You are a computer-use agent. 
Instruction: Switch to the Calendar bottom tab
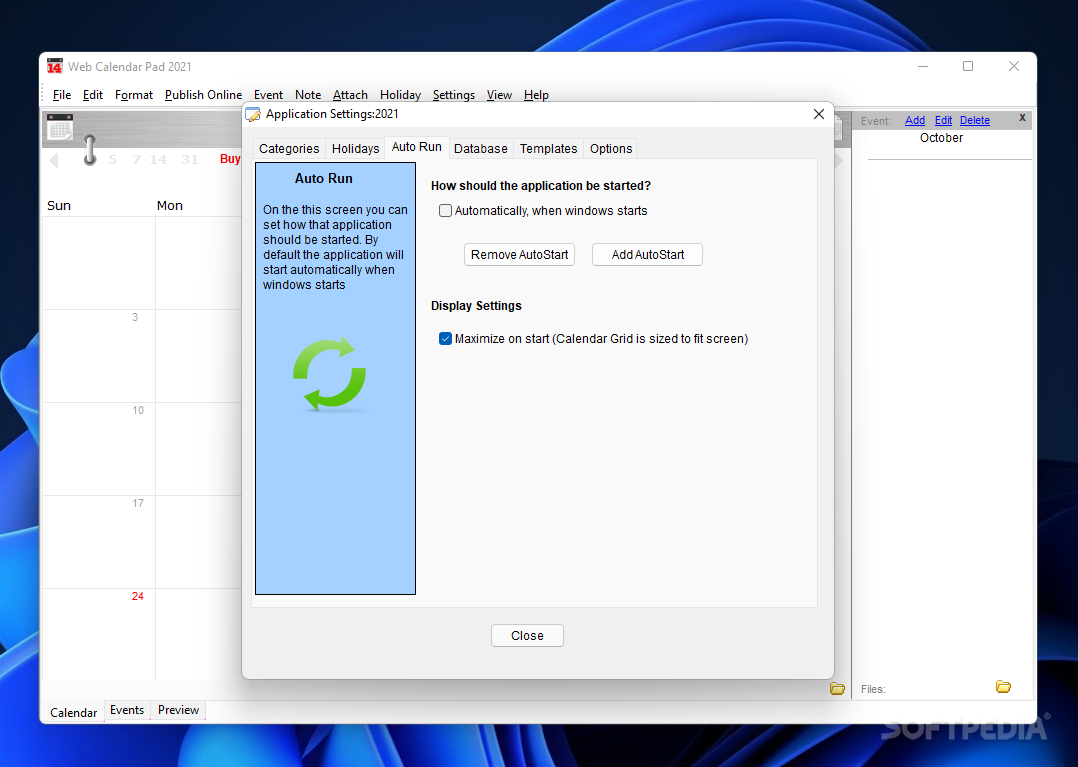tap(74, 713)
